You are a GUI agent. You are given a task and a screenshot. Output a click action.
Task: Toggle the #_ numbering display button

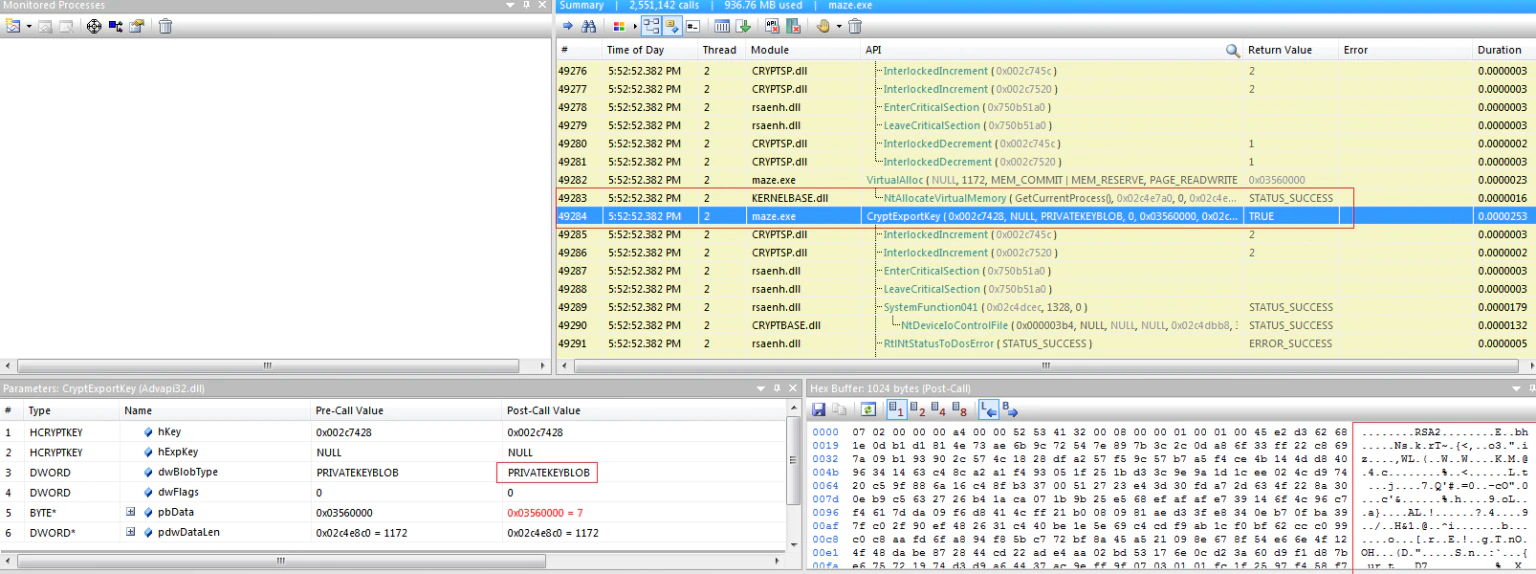click(692, 26)
